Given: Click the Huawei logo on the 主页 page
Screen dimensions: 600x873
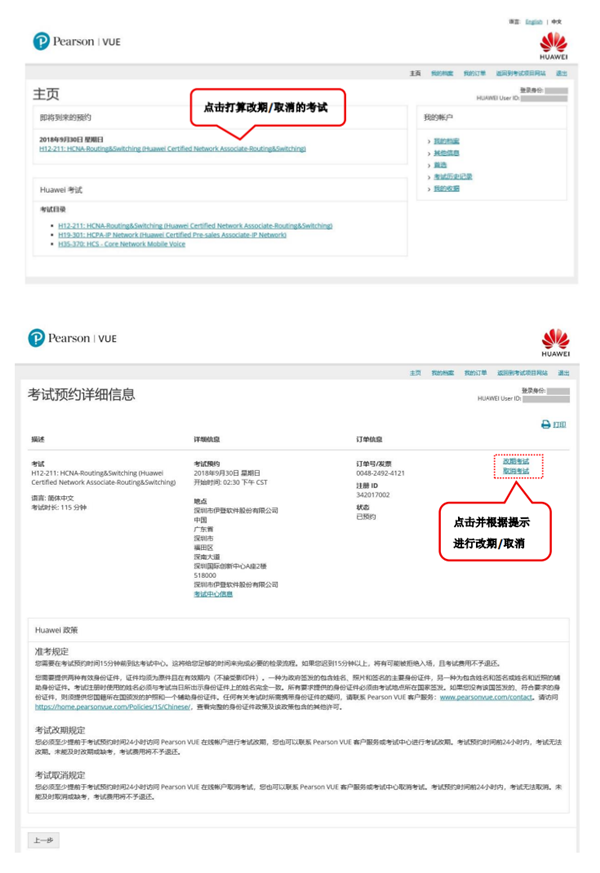Looking at the screenshot, I should pyautogui.click(x=553, y=45).
